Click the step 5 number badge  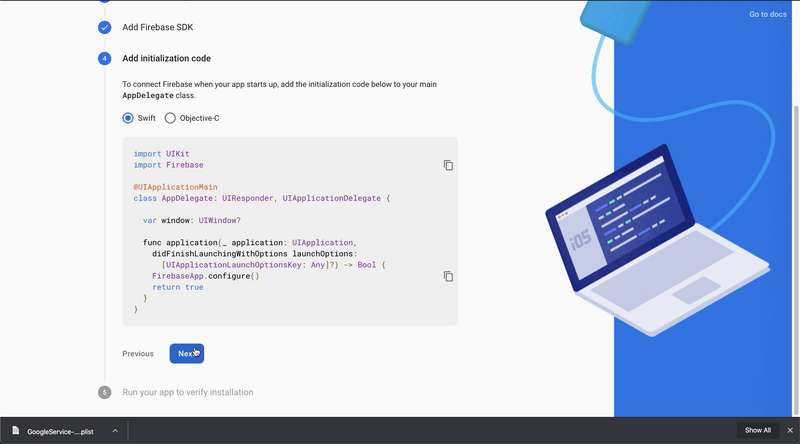tap(105, 392)
